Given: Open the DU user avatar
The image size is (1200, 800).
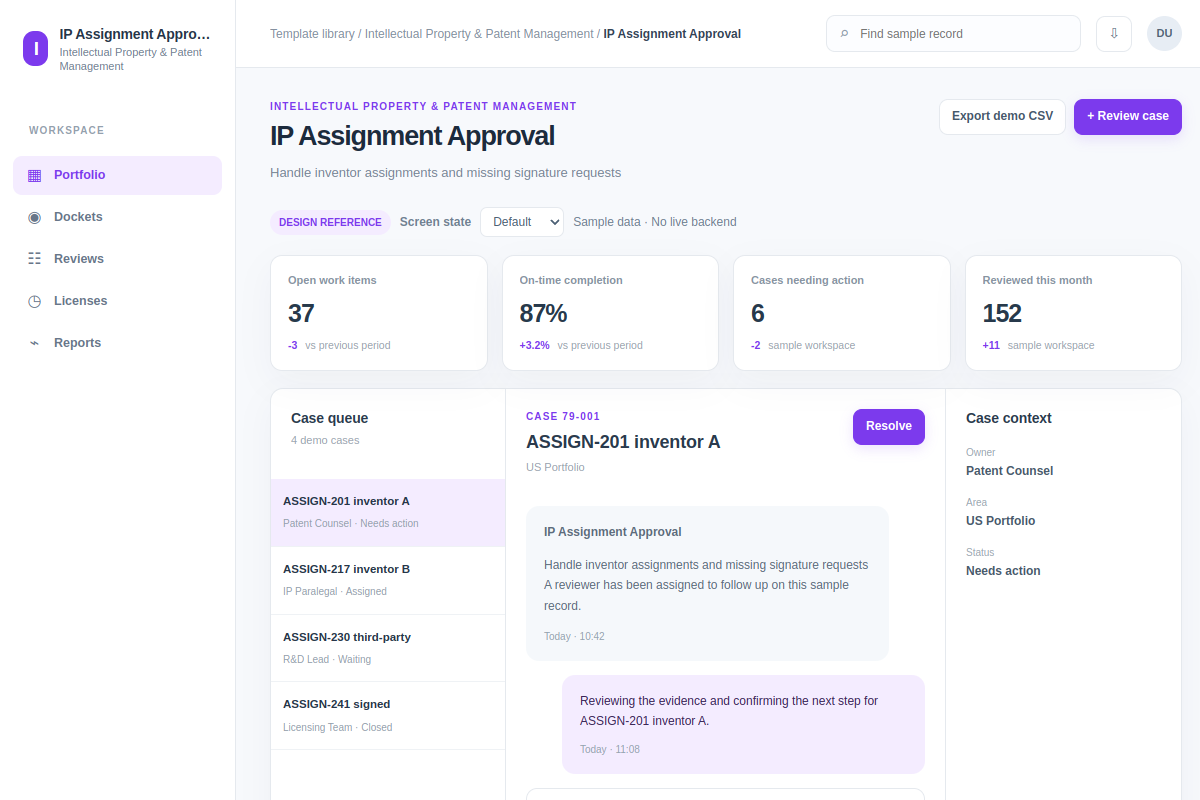Looking at the screenshot, I should click(1164, 33).
